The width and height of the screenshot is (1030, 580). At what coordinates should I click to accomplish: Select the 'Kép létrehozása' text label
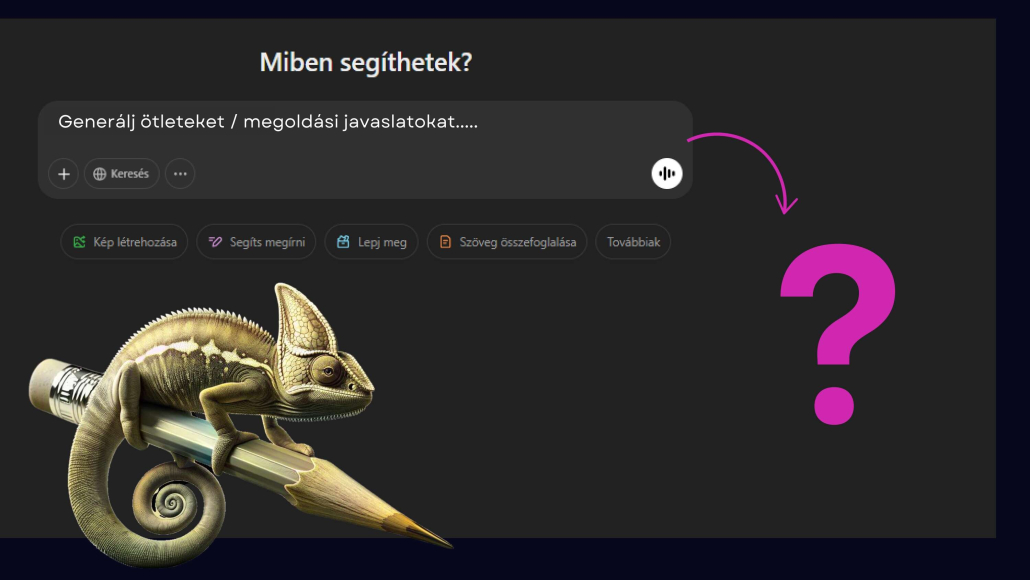pyautogui.click(x=135, y=242)
